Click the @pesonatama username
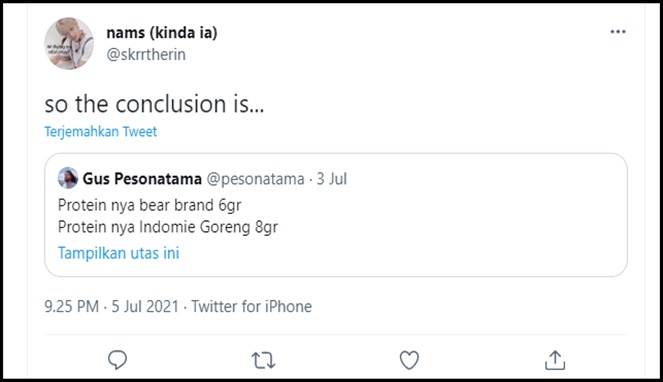Image resolution: width=663 pixels, height=382 pixels. (255, 179)
